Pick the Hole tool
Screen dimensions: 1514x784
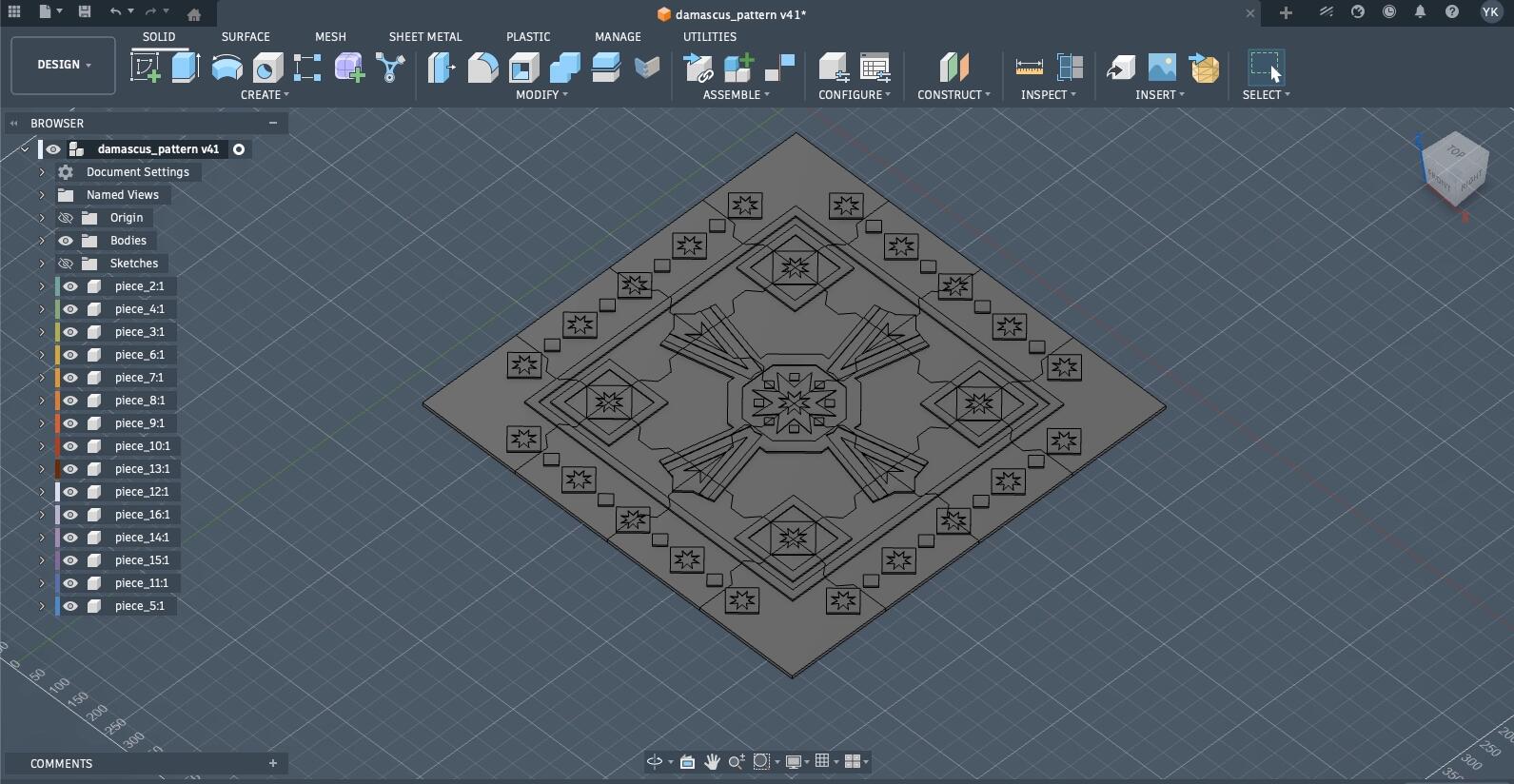[267, 68]
